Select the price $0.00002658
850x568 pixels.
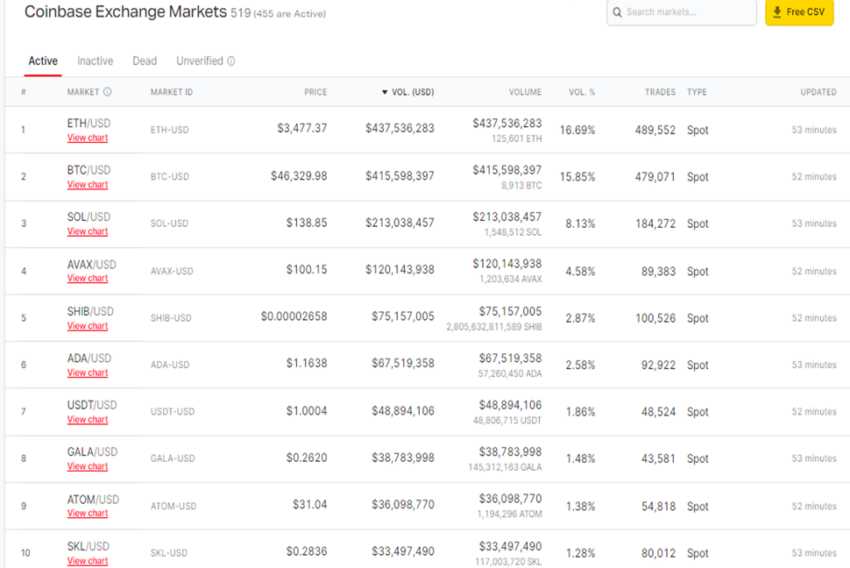click(294, 316)
